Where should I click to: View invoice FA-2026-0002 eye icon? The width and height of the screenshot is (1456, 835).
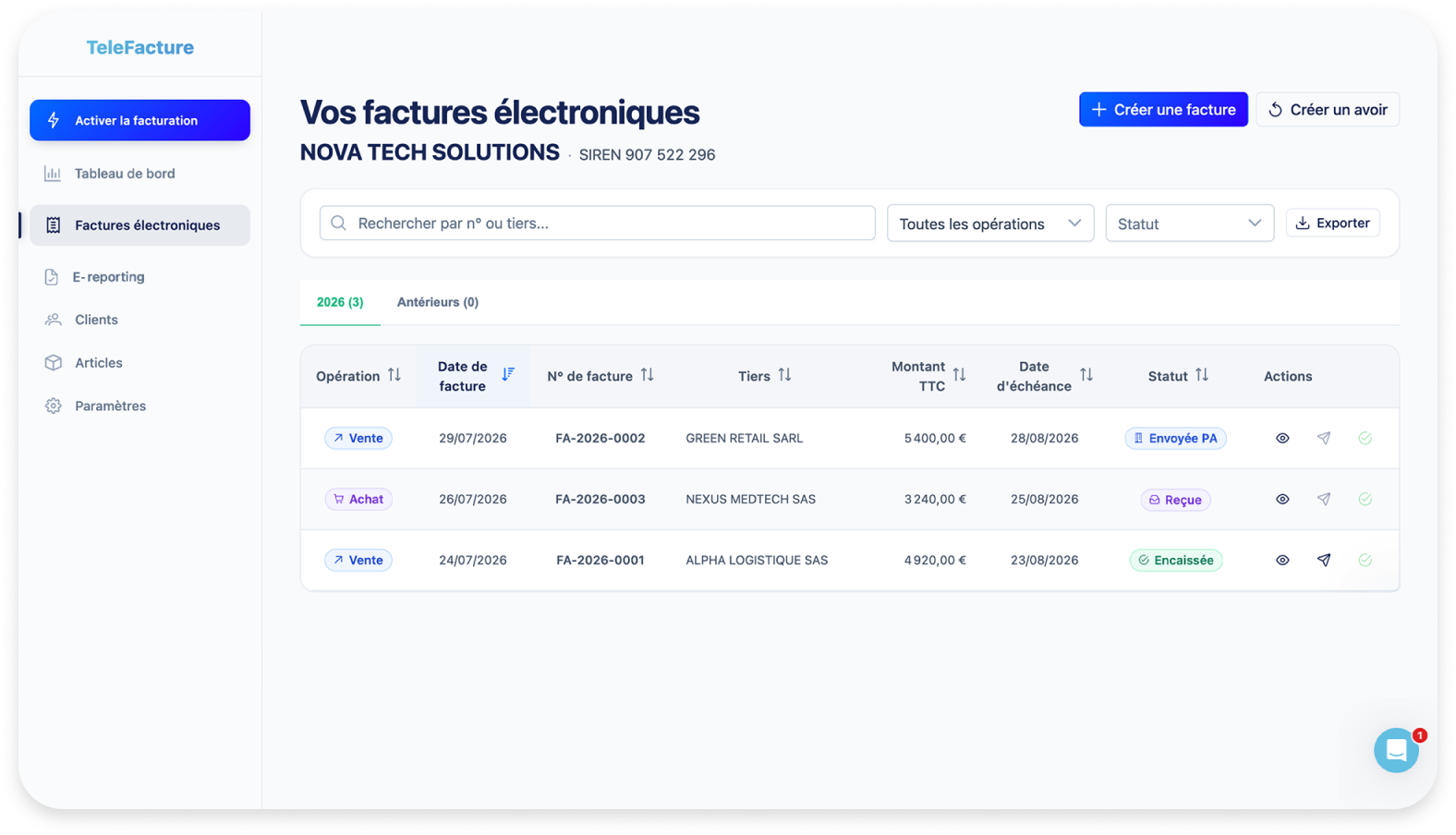(1282, 438)
